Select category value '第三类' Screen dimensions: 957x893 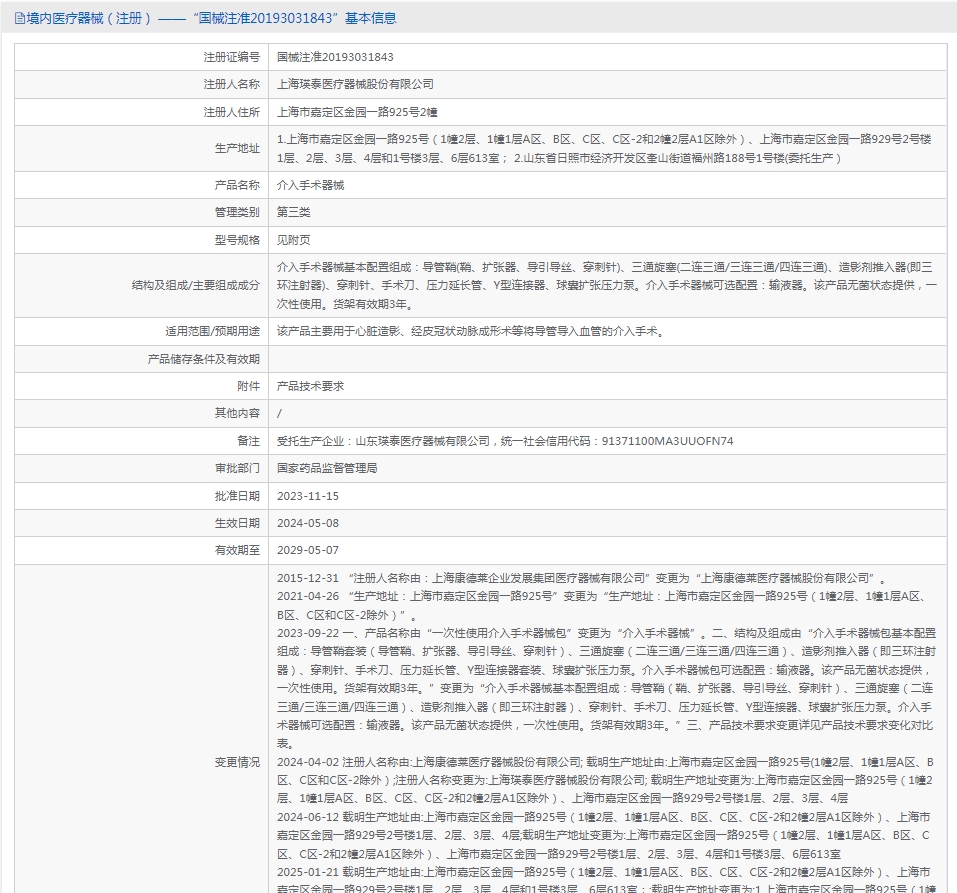click(294, 212)
